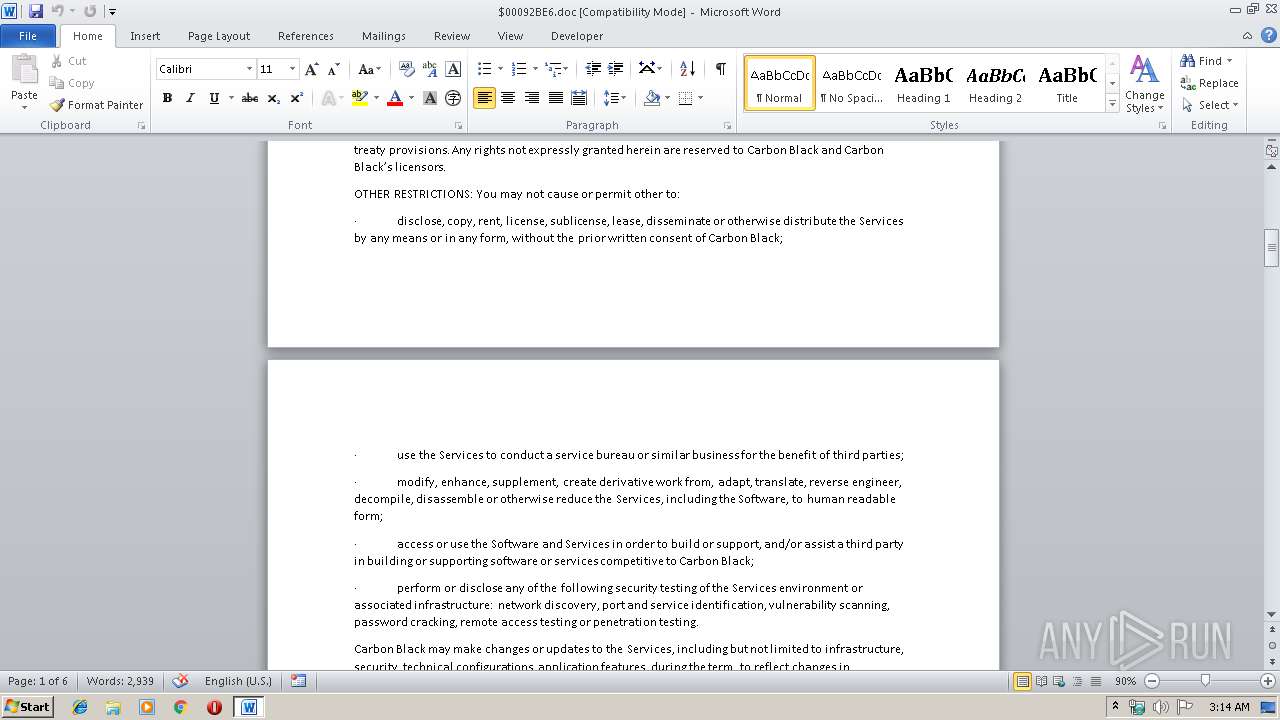1280x720 pixels.
Task: Click the Clear Formatting icon
Action: [x=406, y=69]
